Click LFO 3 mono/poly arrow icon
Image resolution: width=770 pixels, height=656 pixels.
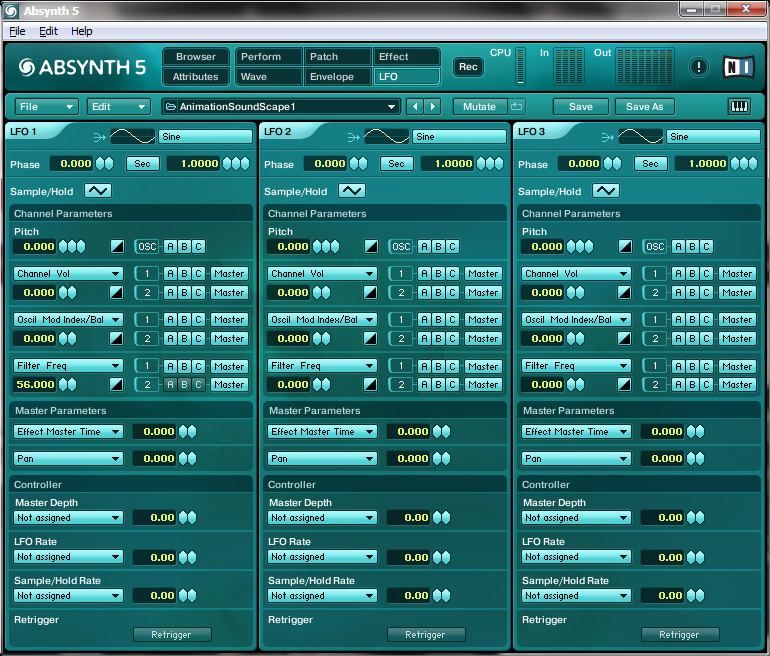[x=607, y=137]
